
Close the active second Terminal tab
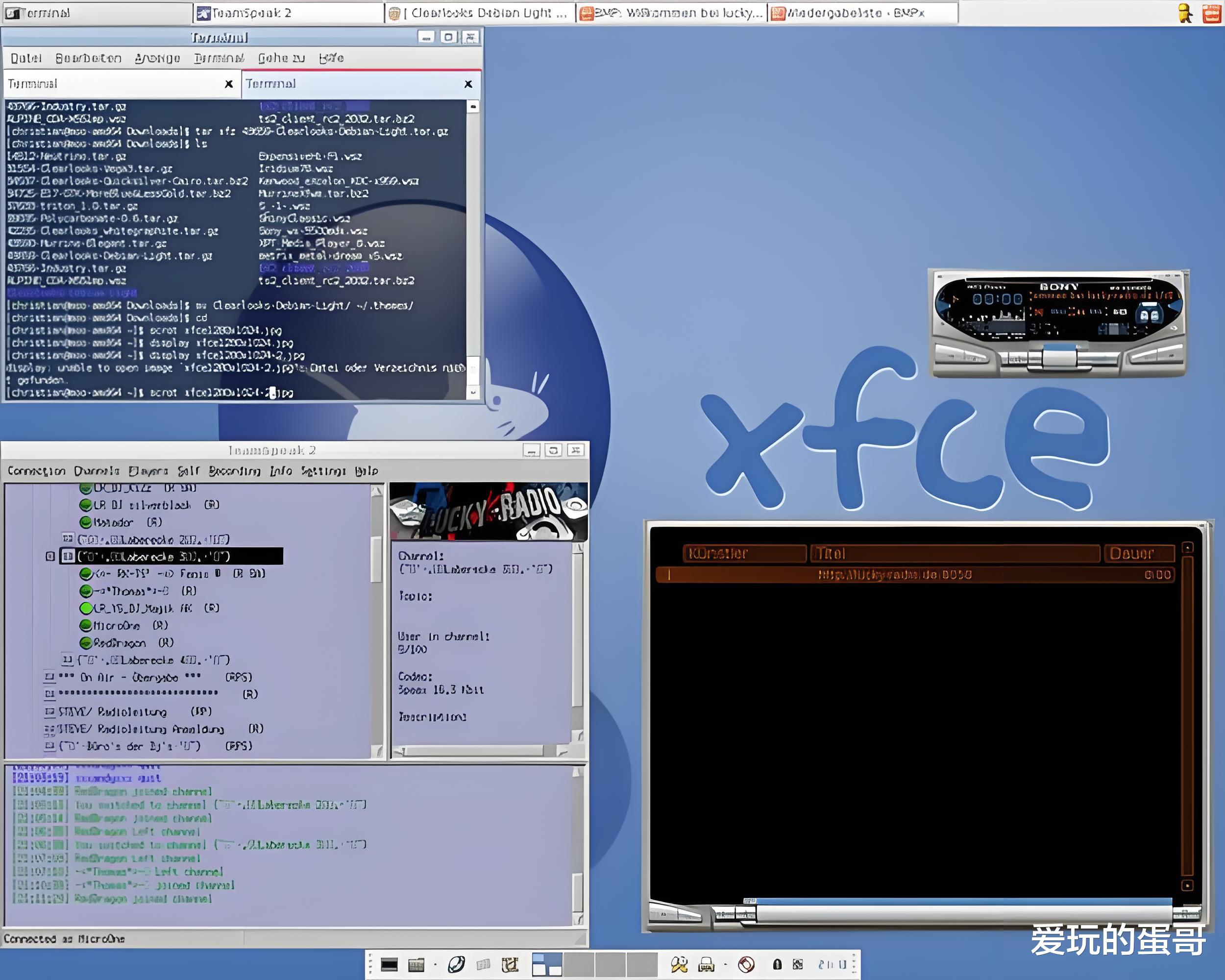pos(468,84)
